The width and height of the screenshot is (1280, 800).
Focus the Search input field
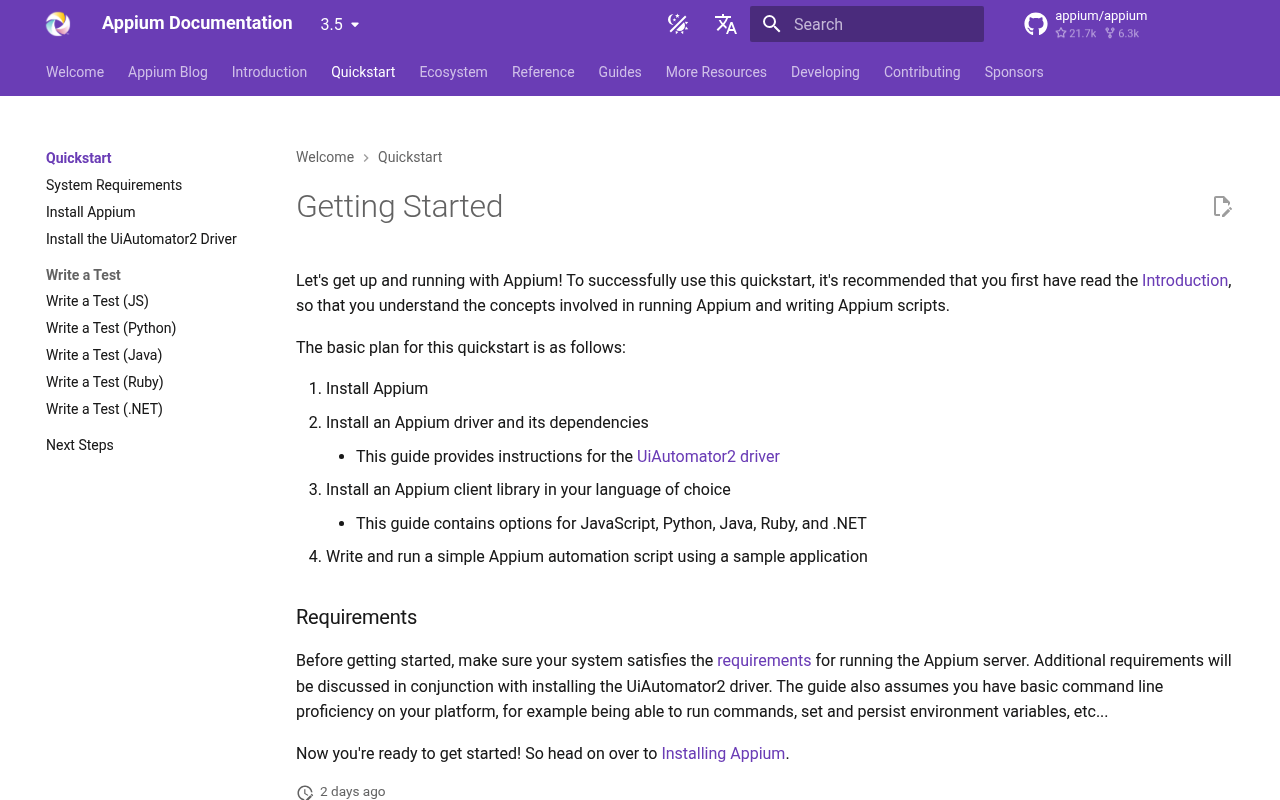(x=867, y=24)
